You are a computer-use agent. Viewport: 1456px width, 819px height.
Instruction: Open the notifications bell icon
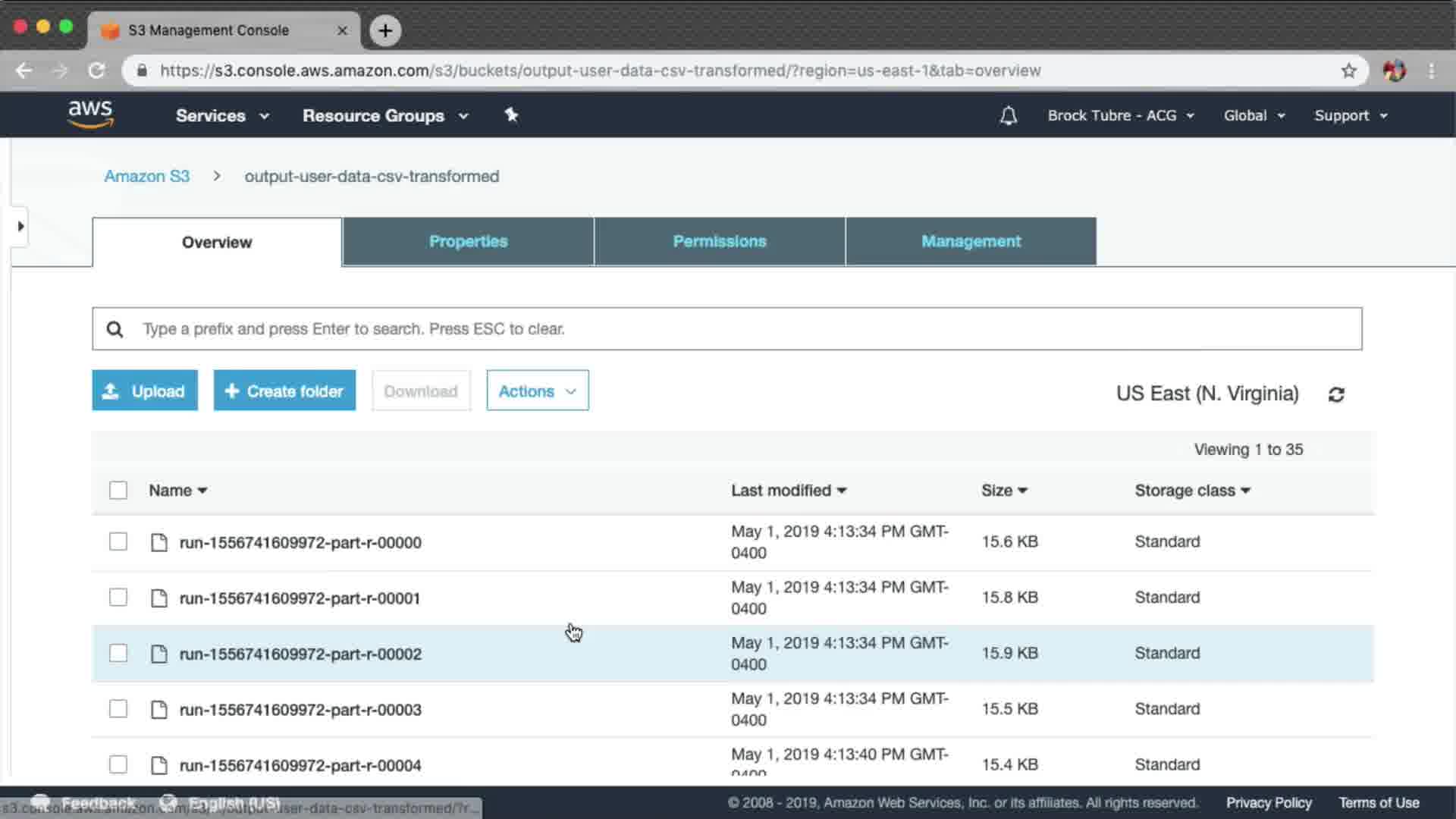tap(1008, 115)
